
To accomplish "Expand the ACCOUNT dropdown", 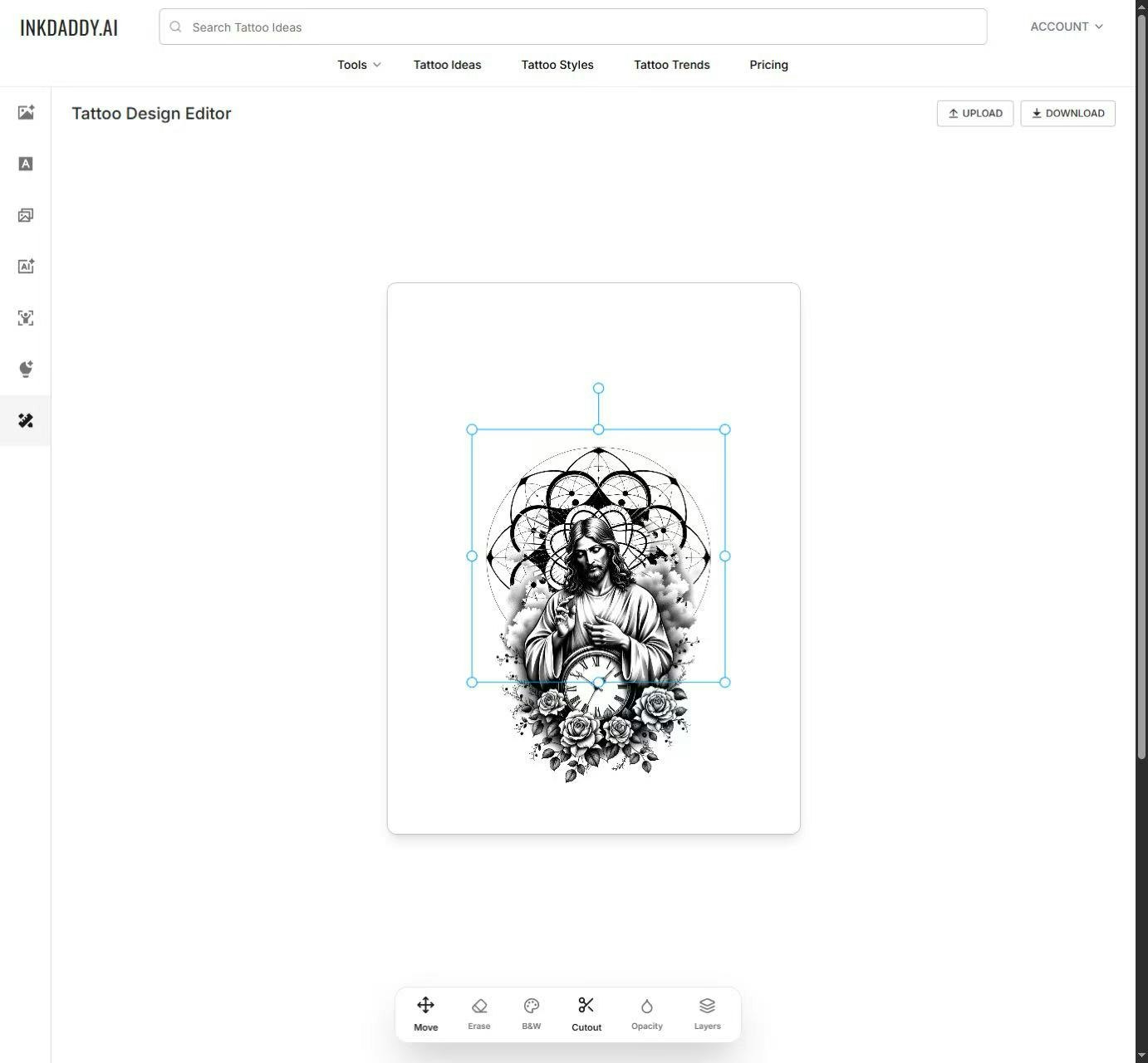I will [1066, 27].
